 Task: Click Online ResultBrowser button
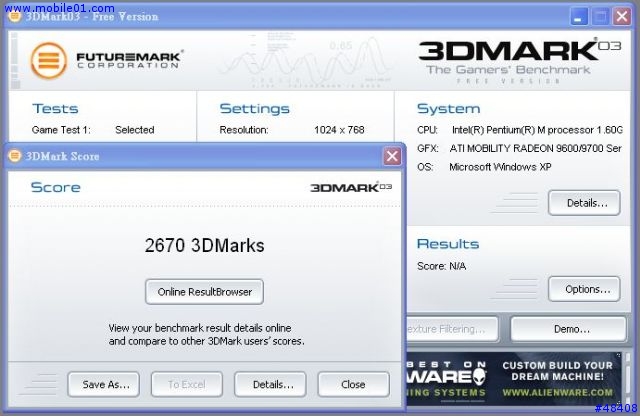pyautogui.click(x=204, y=292)
